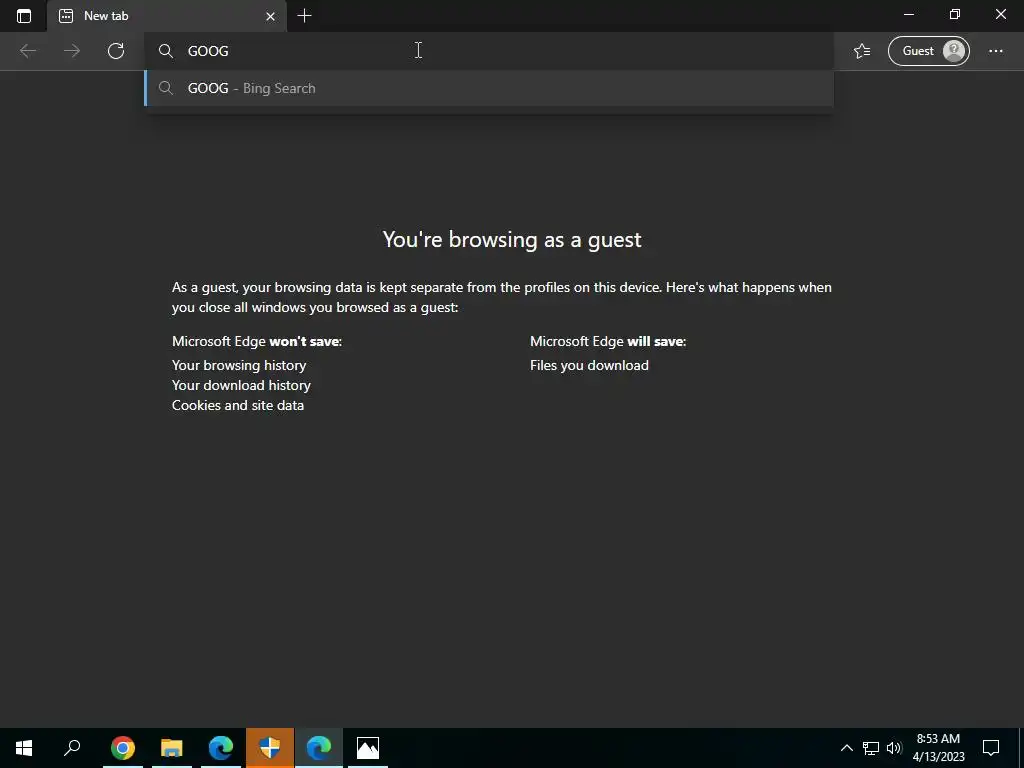Open a new tab with the plus button
This screenshot has width=1024, height=768.
pyautogui.click(x=304, y=16)
